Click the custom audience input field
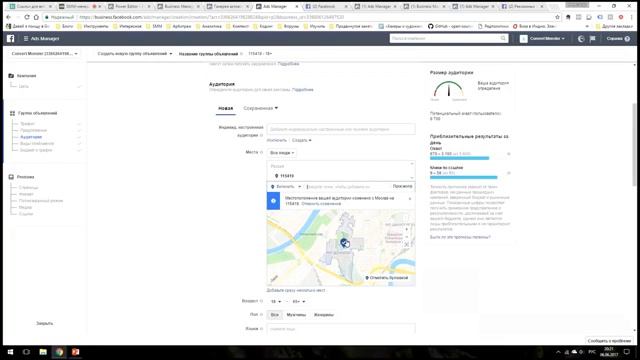640x360 pixels. point(341,129)
